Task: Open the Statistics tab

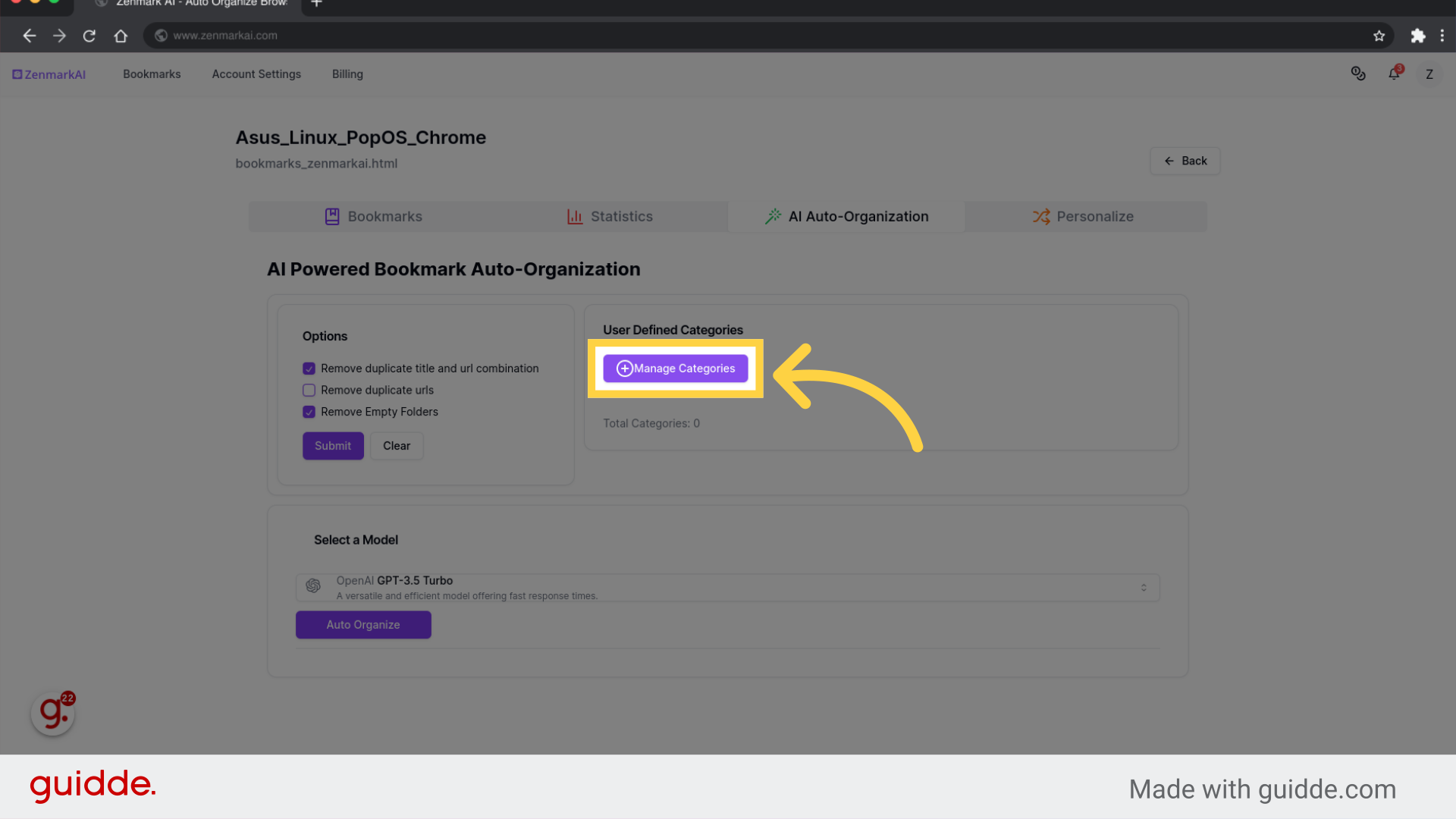Action: 611,216
